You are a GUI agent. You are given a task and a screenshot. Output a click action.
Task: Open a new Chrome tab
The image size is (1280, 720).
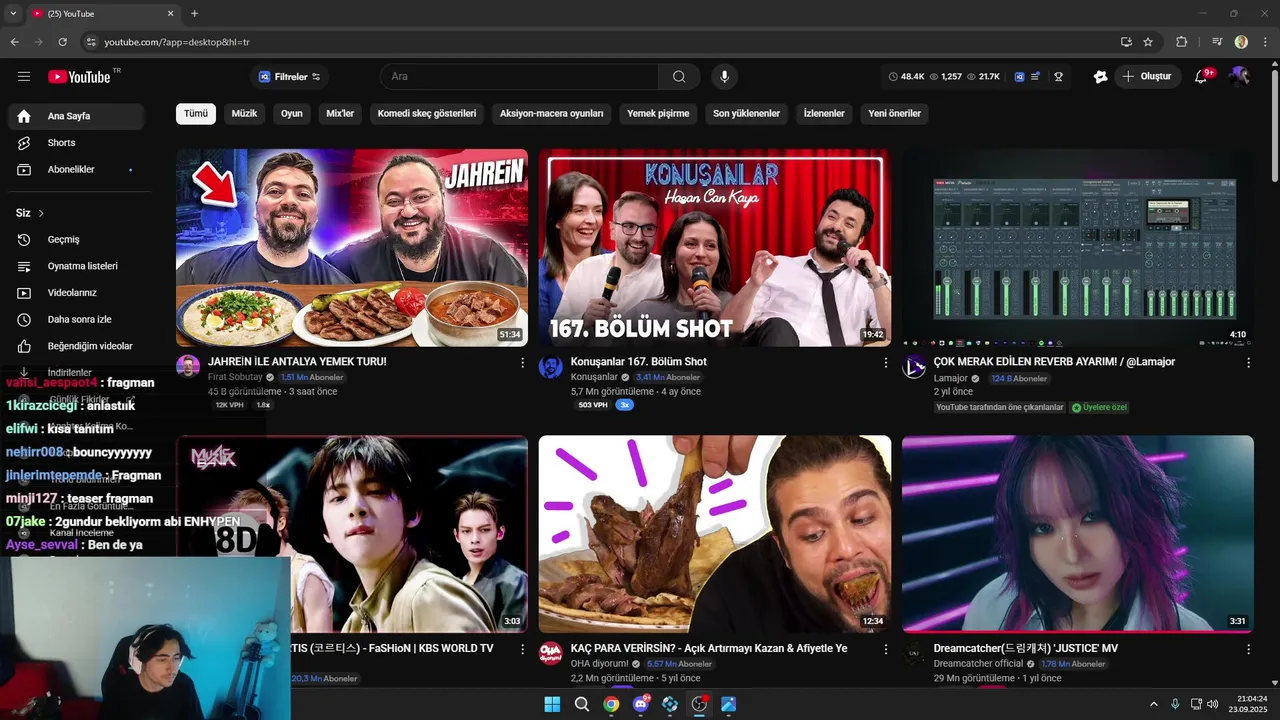194,13
